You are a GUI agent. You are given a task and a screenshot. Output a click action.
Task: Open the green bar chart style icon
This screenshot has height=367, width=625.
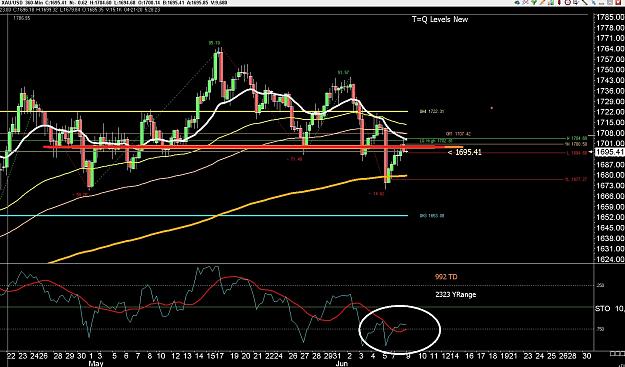551,2
